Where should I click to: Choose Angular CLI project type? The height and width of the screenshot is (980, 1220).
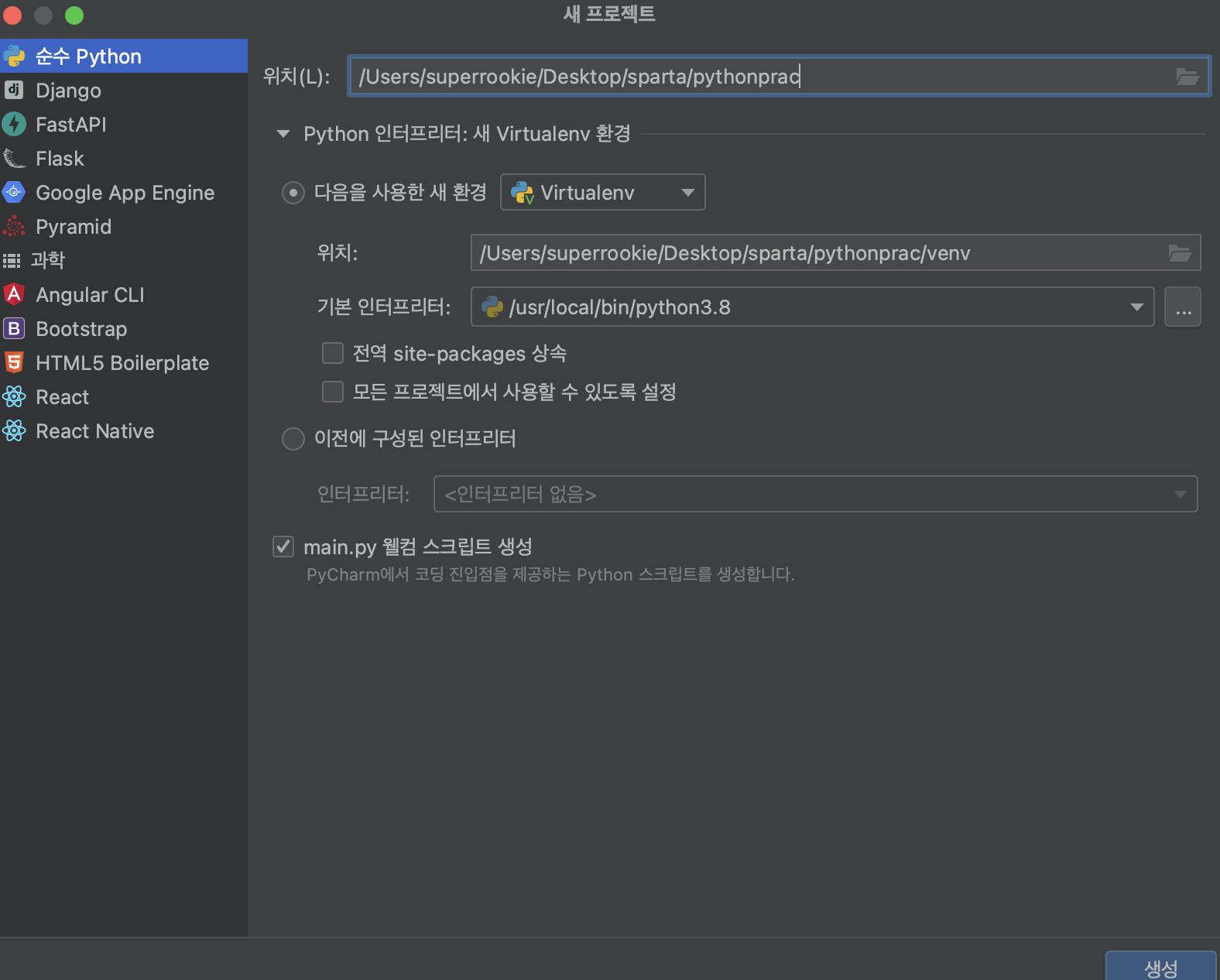[124, 294]
